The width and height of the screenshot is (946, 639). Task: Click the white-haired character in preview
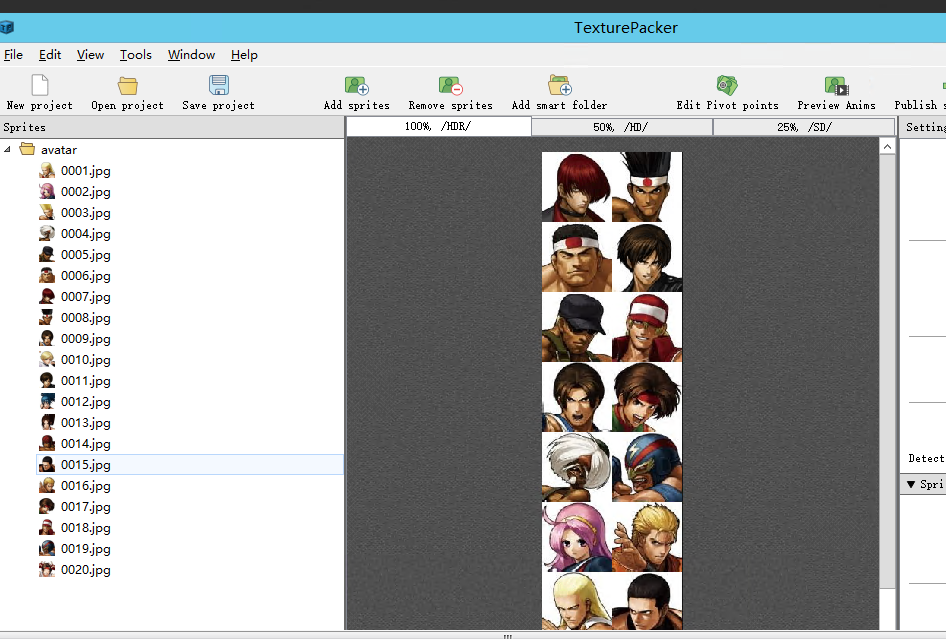[577, 467]
